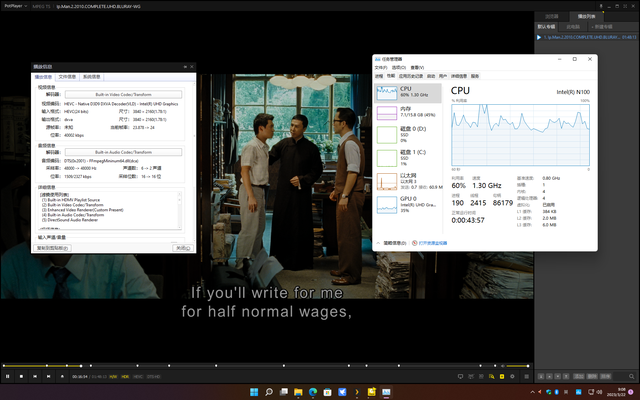This screenshot has width=640, height=400.
Task: Select CPU graph in Task Manager
Action: [x=408, y=93]
